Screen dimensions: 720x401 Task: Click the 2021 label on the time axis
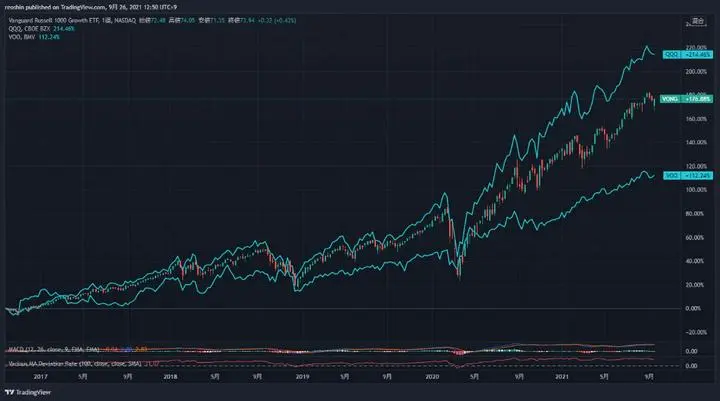[x=562, y=377]
